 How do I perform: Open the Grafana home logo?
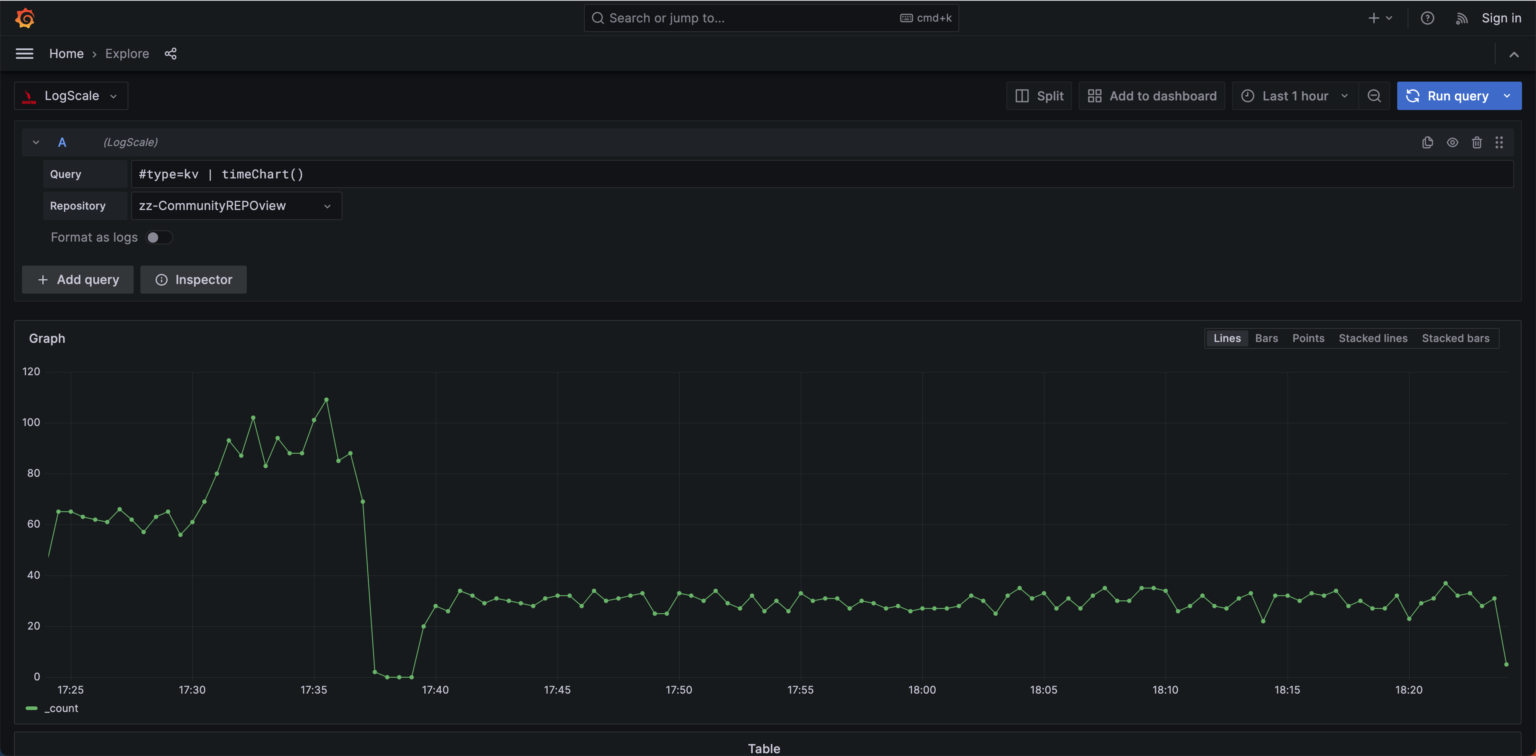pos(24,17)
